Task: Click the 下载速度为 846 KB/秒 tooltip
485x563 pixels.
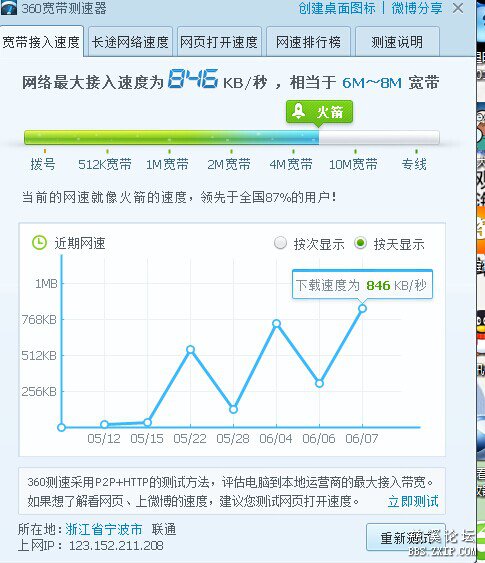Action: tap(362, 285)
